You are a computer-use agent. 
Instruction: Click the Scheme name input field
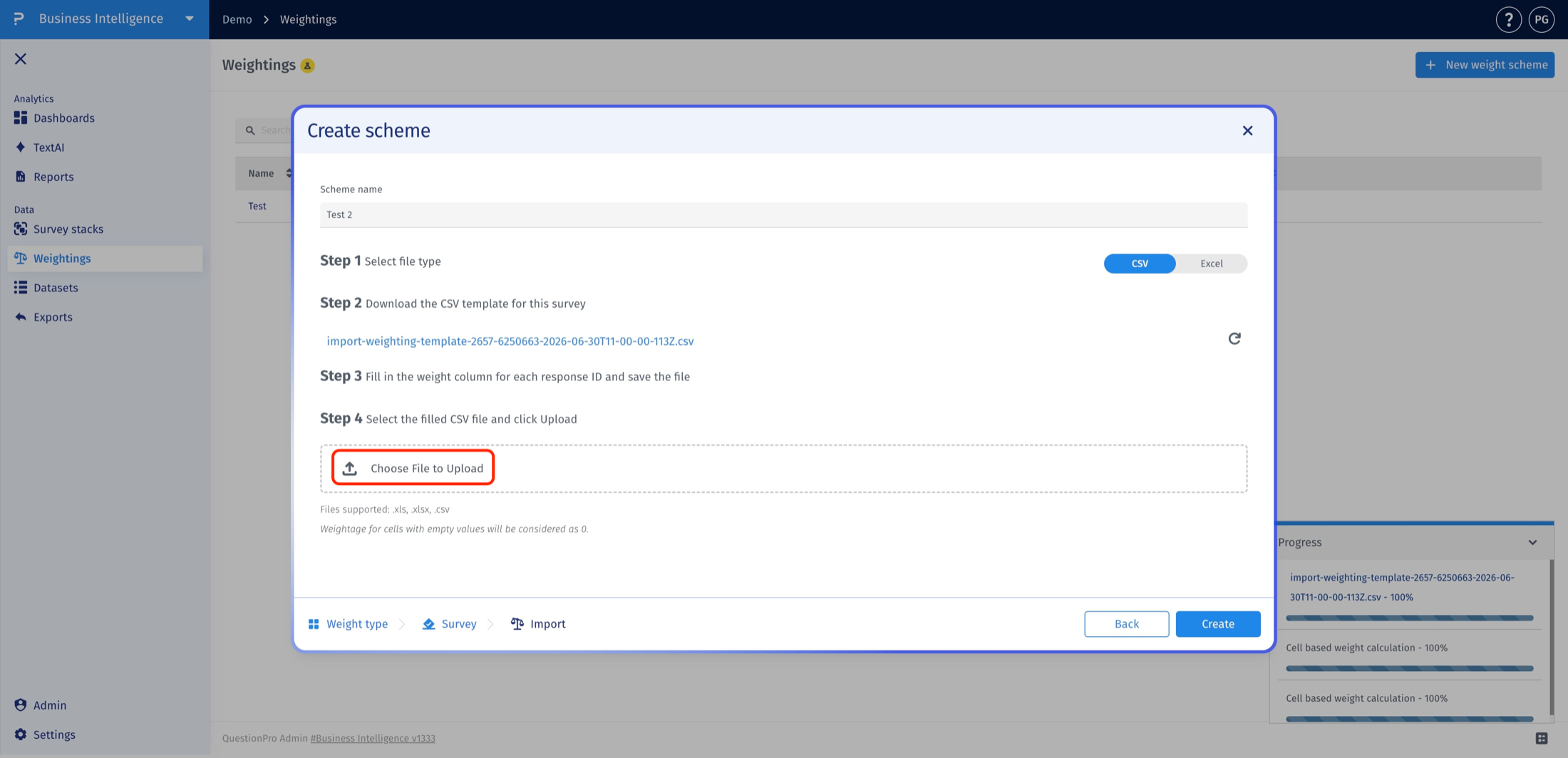point(783,214)
